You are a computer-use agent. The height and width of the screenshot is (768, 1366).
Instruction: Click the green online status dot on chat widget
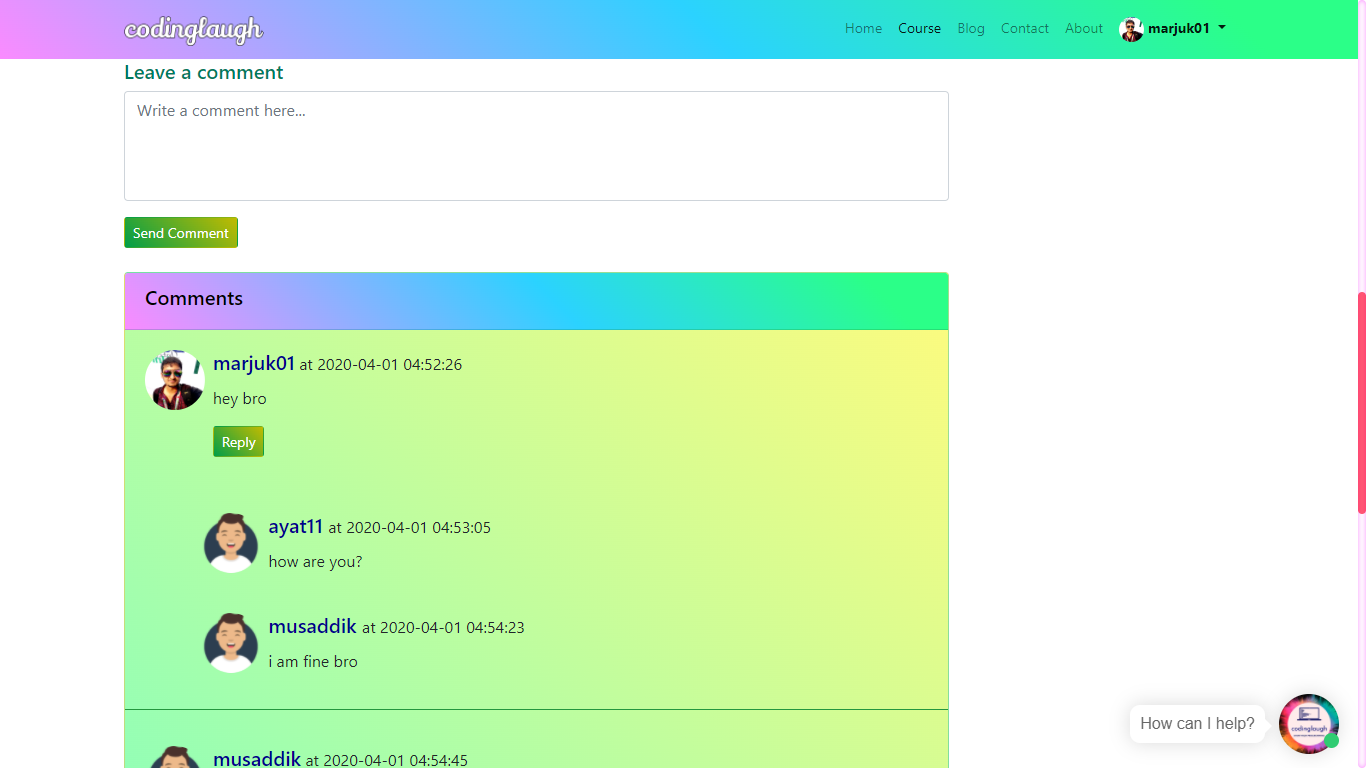[1331, 742]
